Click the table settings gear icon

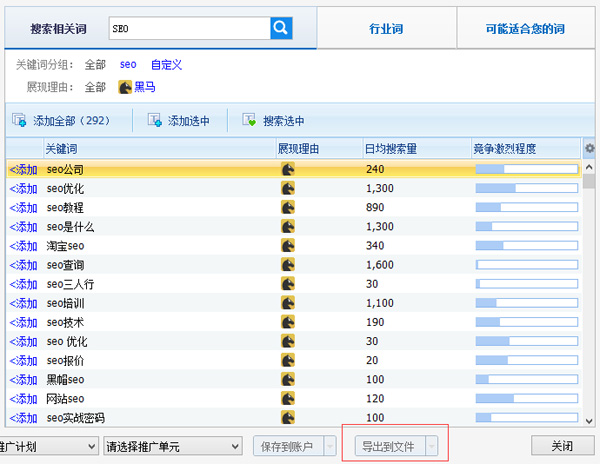point(590,149)
